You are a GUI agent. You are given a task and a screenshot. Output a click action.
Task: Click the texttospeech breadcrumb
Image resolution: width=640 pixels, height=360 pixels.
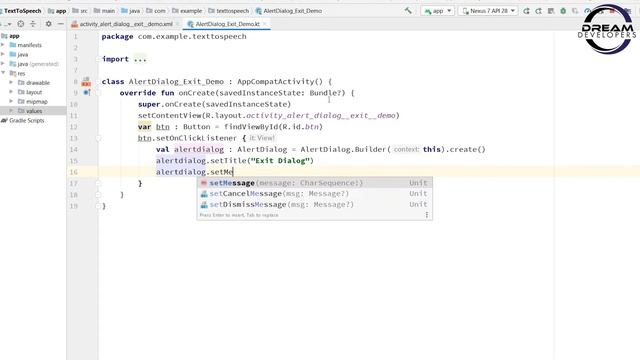point(229,11)
